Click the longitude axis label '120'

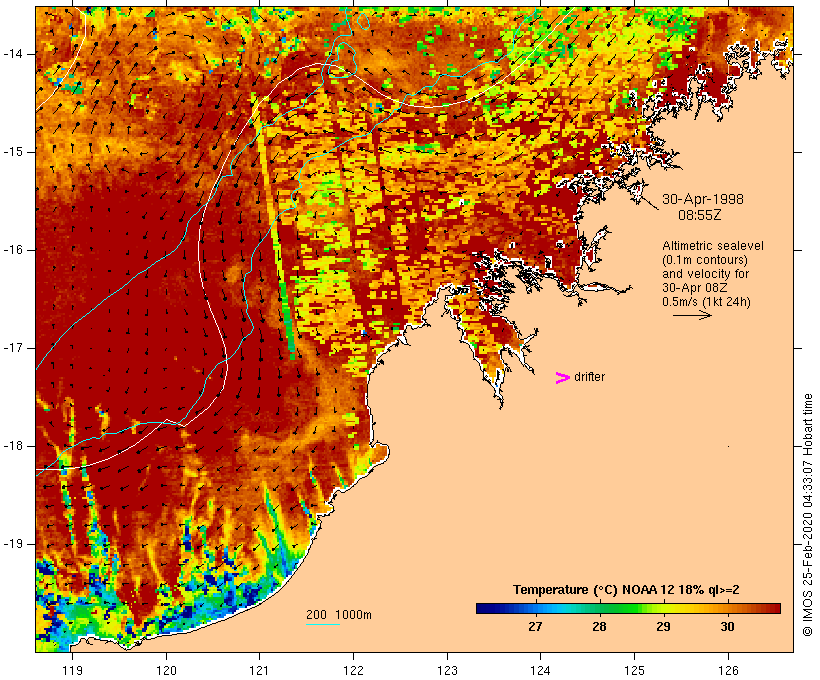166,670
